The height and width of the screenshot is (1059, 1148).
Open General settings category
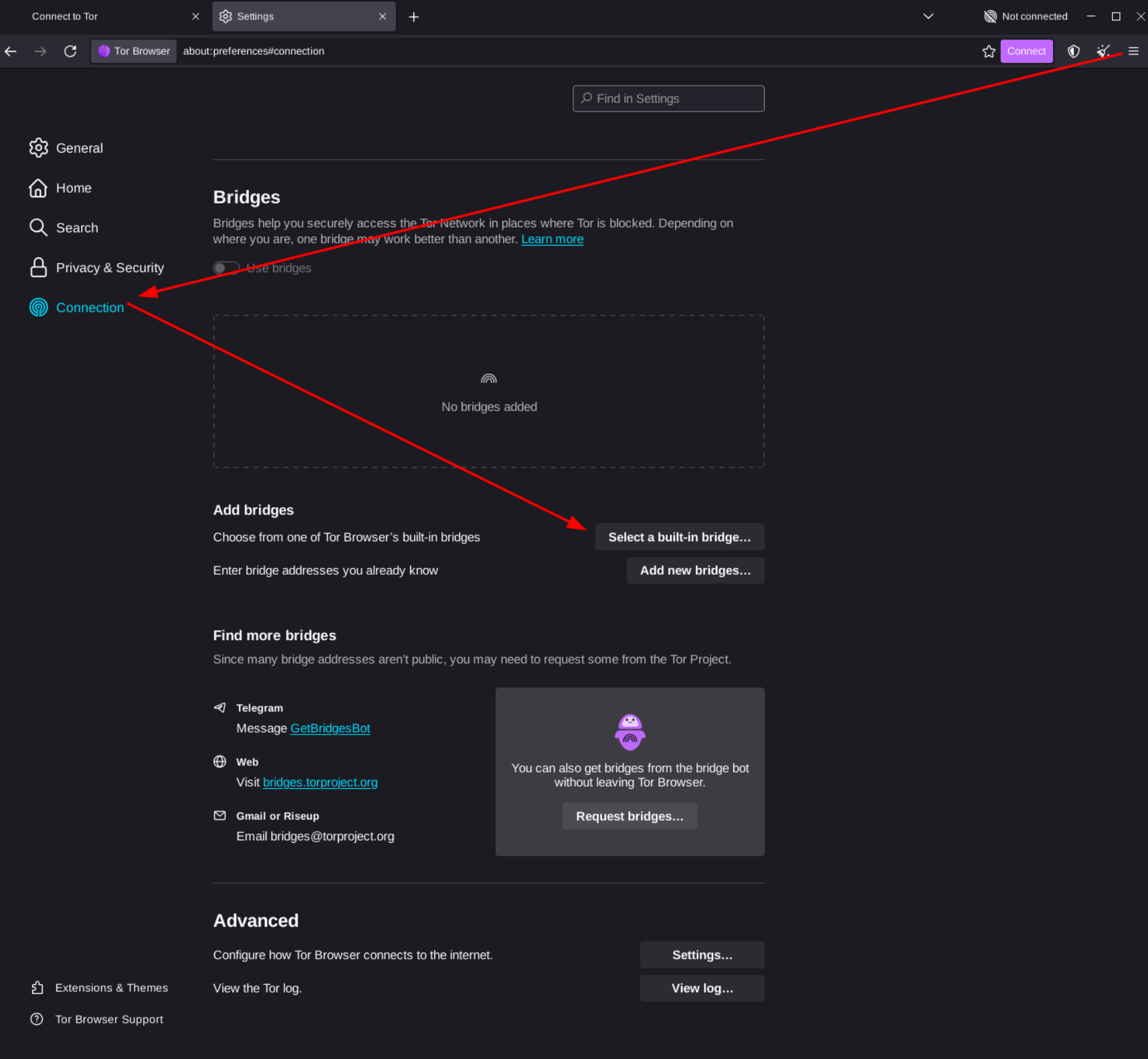coord(66,148)
